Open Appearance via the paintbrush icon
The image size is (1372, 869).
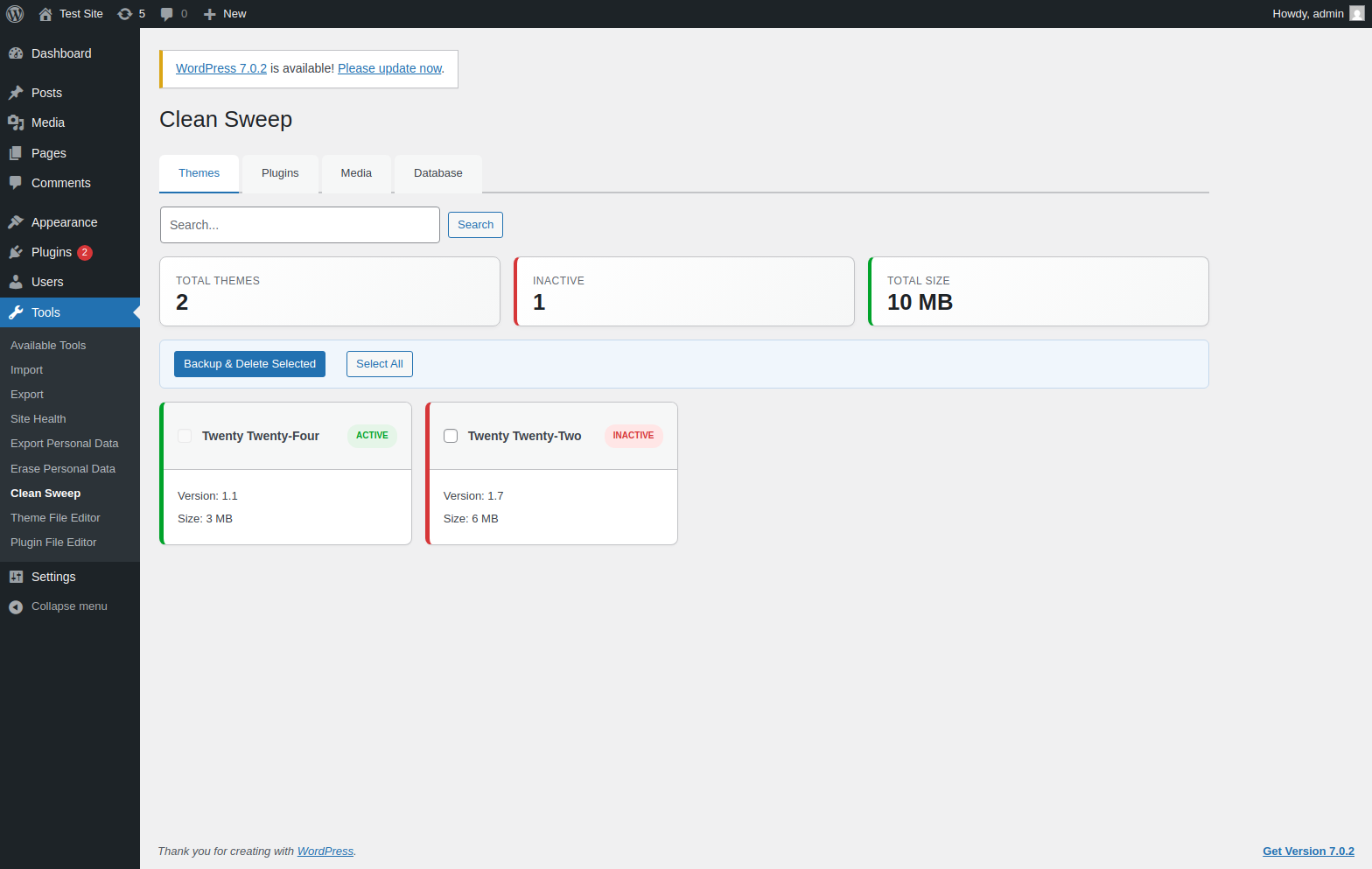[16, 222]
